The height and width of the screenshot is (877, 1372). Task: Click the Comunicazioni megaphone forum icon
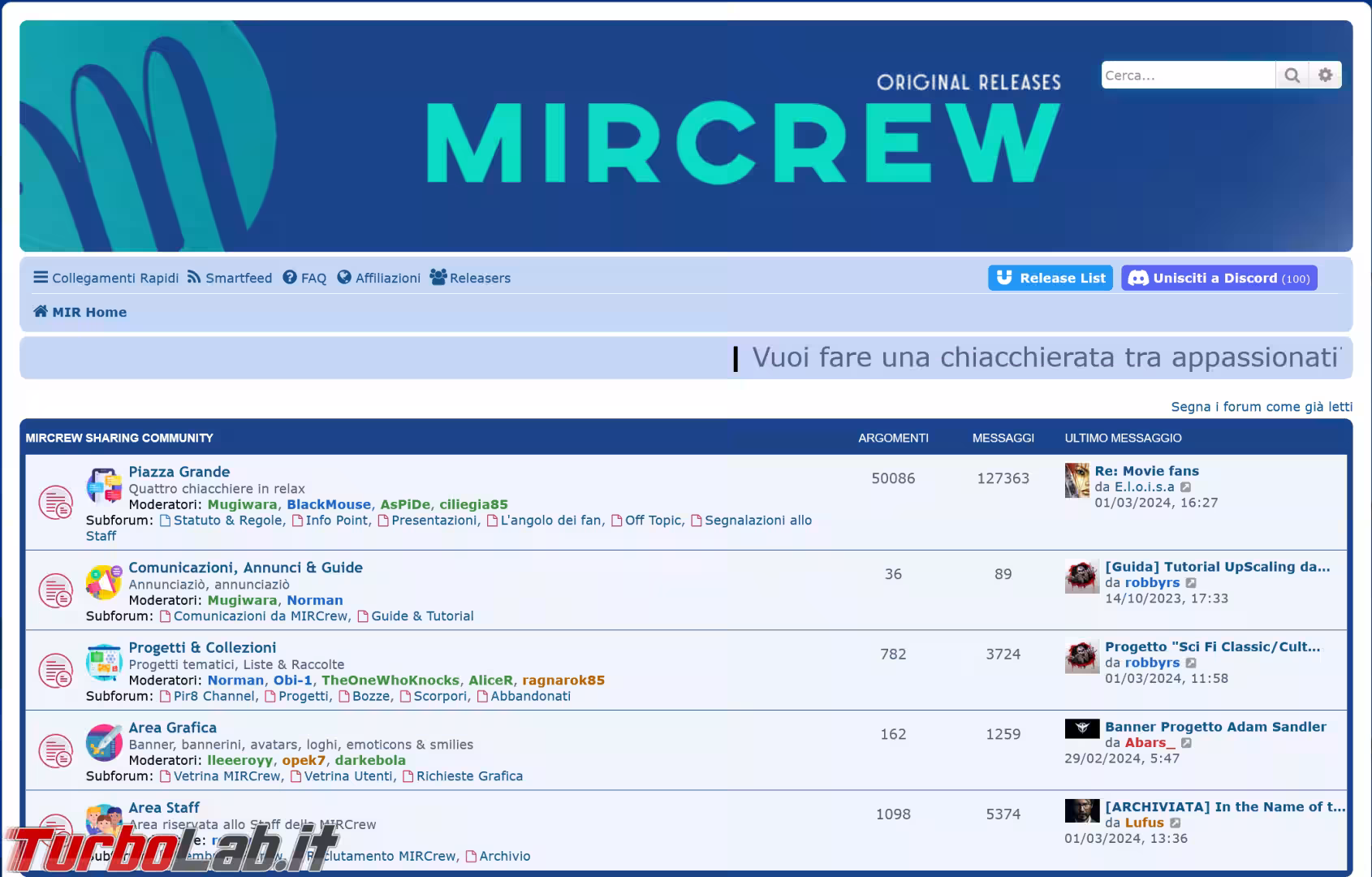(x=104, y=581)
